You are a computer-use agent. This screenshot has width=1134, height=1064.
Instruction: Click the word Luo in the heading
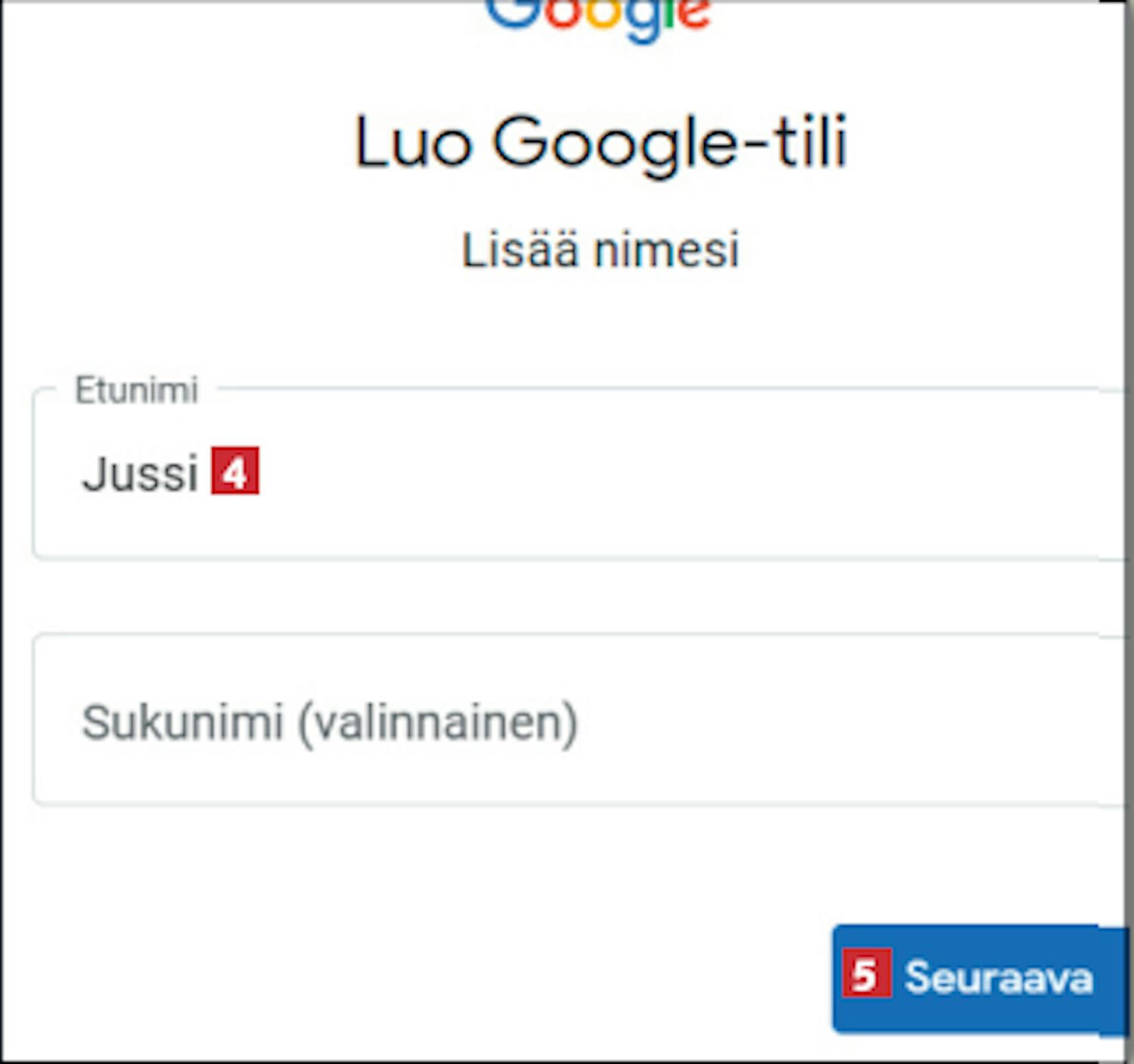pos(414,142)
